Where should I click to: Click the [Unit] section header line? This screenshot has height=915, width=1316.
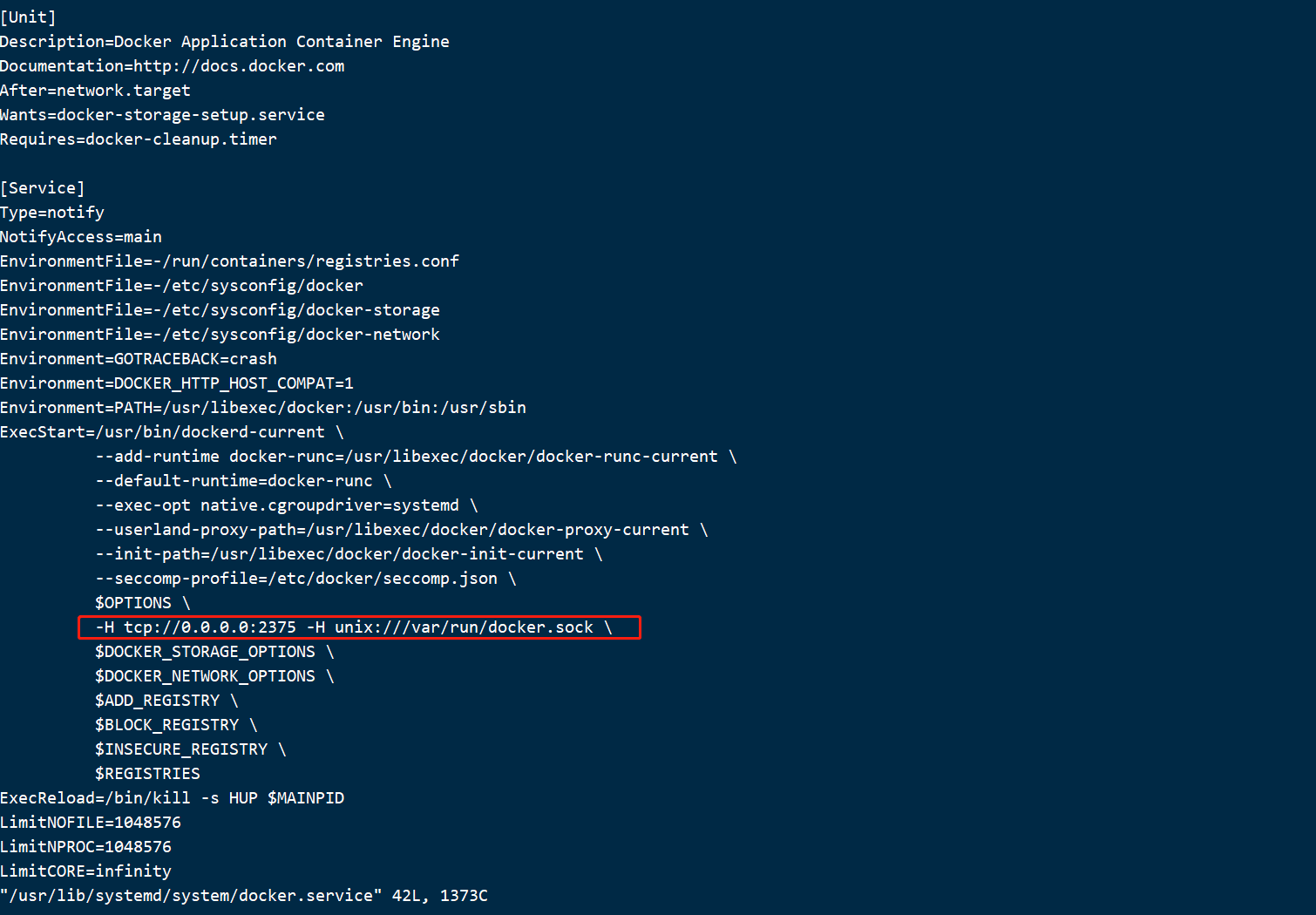(28, 17)
